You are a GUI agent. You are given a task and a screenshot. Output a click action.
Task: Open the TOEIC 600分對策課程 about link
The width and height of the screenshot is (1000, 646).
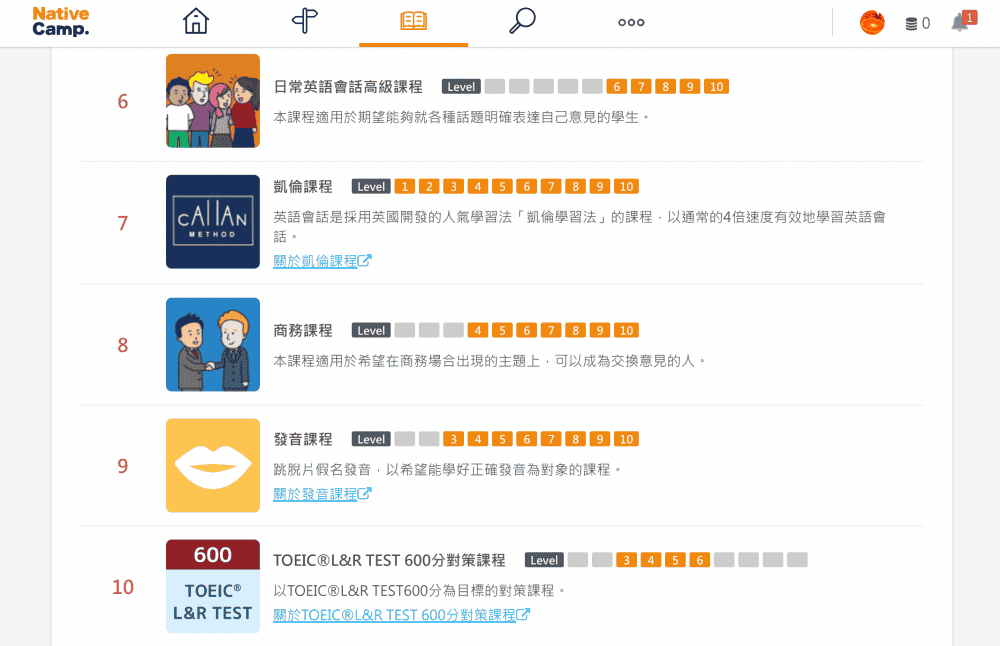click(x=401, y=615)
